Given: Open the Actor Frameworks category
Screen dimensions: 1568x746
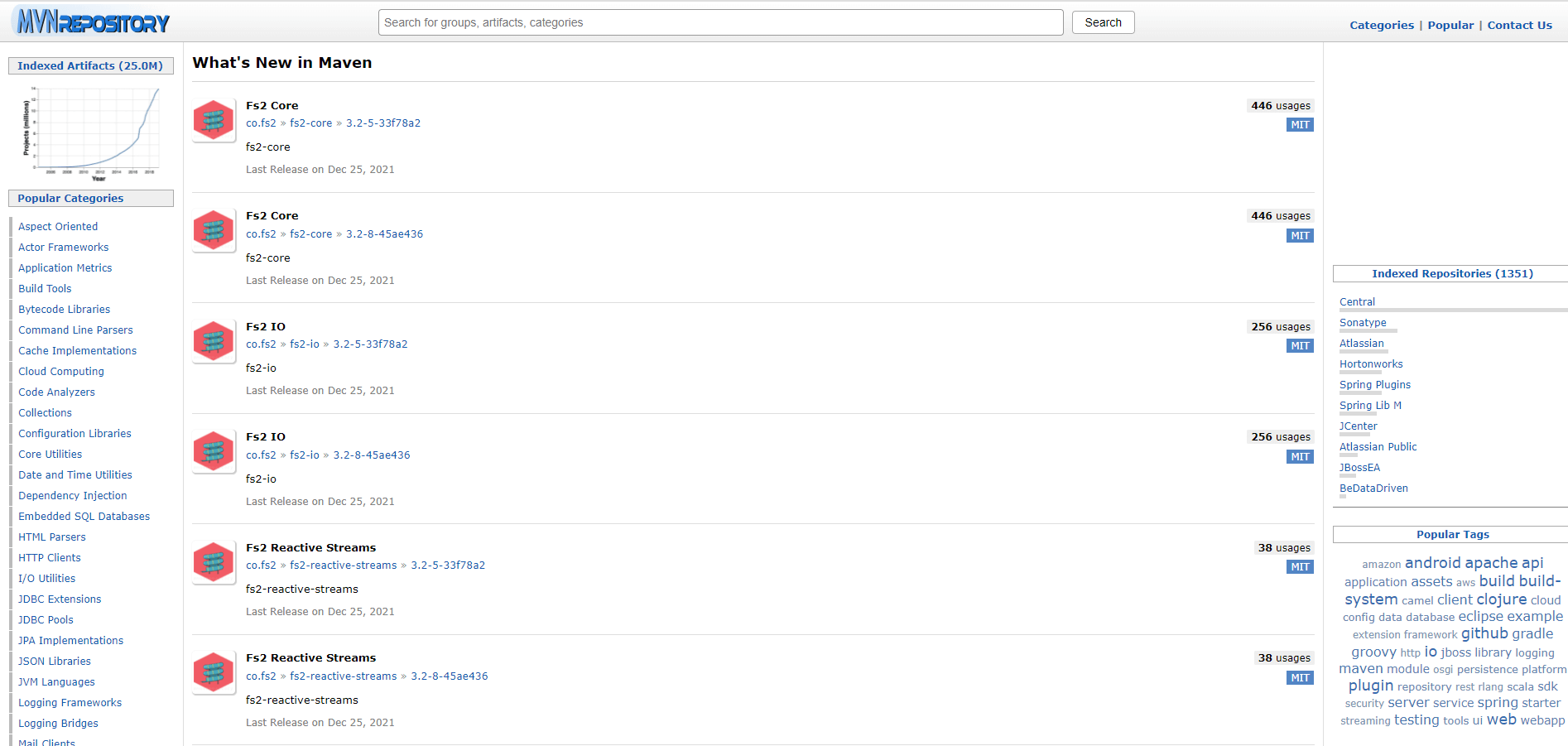Looking at the screenshot, I should coord(64,247).
